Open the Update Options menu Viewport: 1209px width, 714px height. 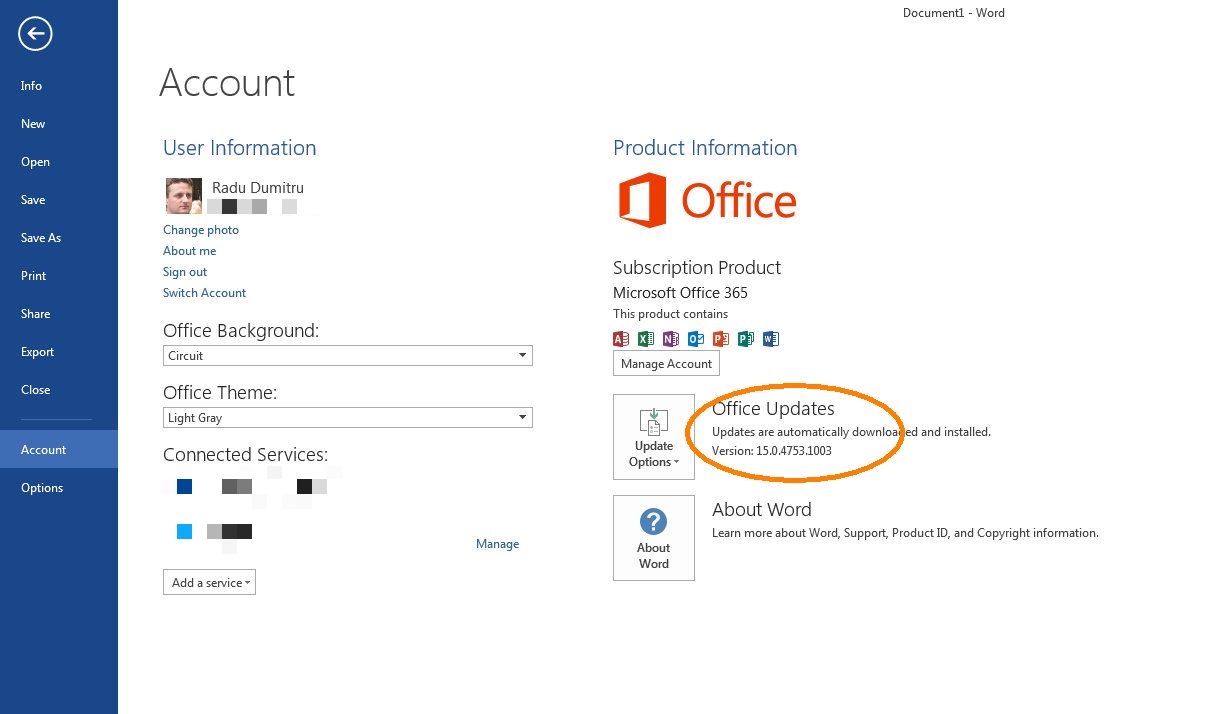654,437
